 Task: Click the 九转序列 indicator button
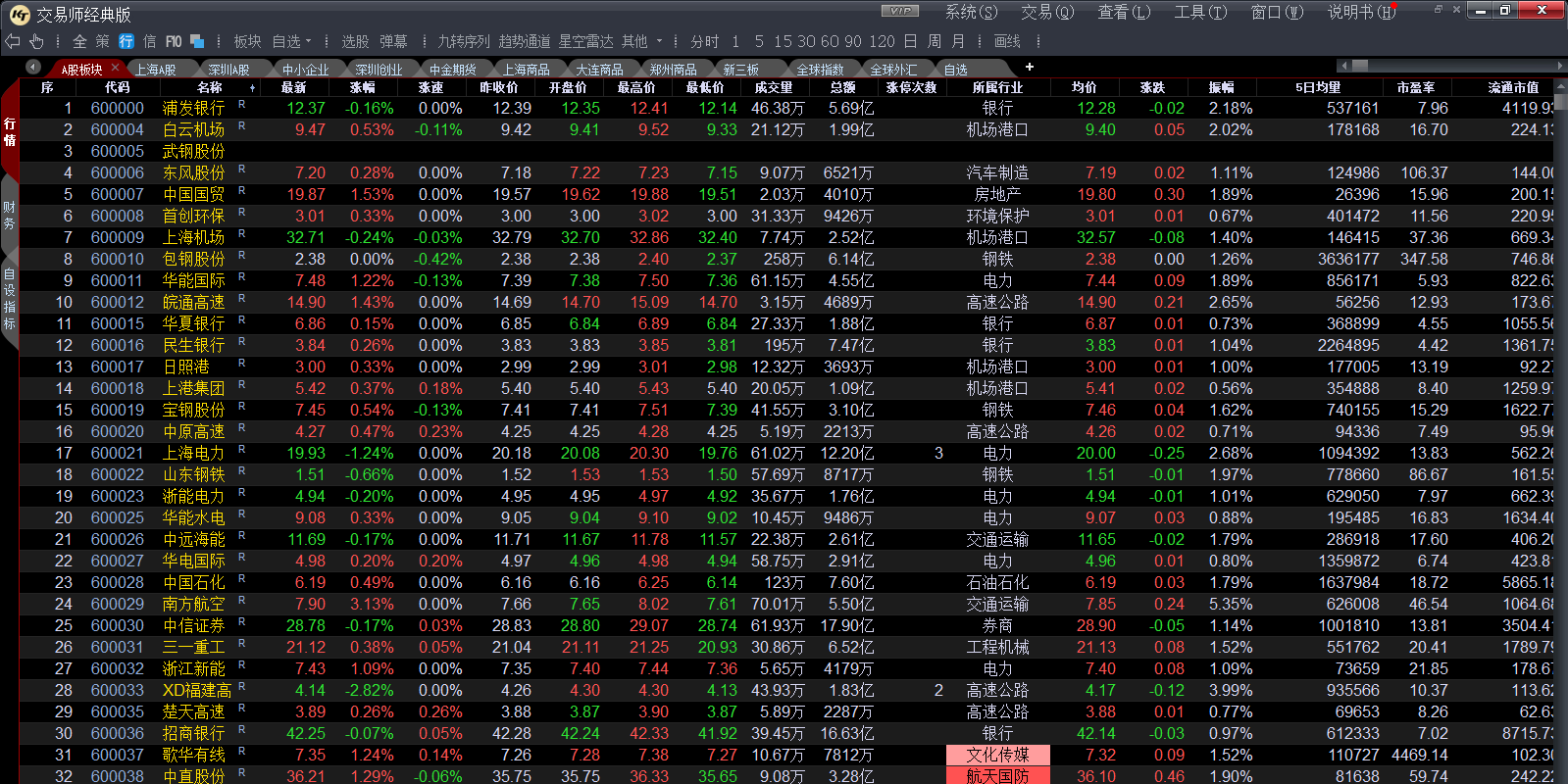(x=463, y=41)
